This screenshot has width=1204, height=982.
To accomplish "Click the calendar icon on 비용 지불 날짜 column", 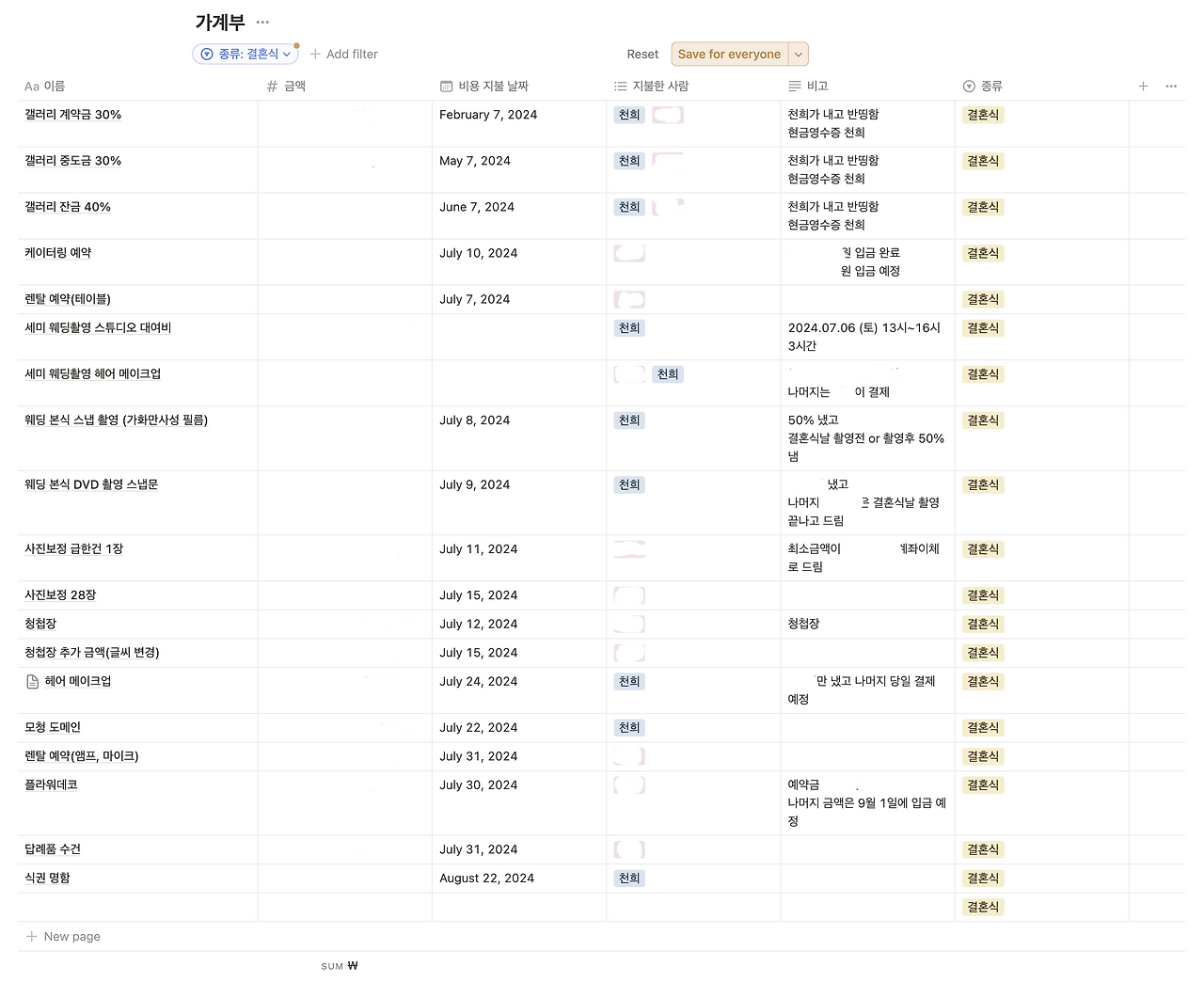I will [x=446, y=86].
